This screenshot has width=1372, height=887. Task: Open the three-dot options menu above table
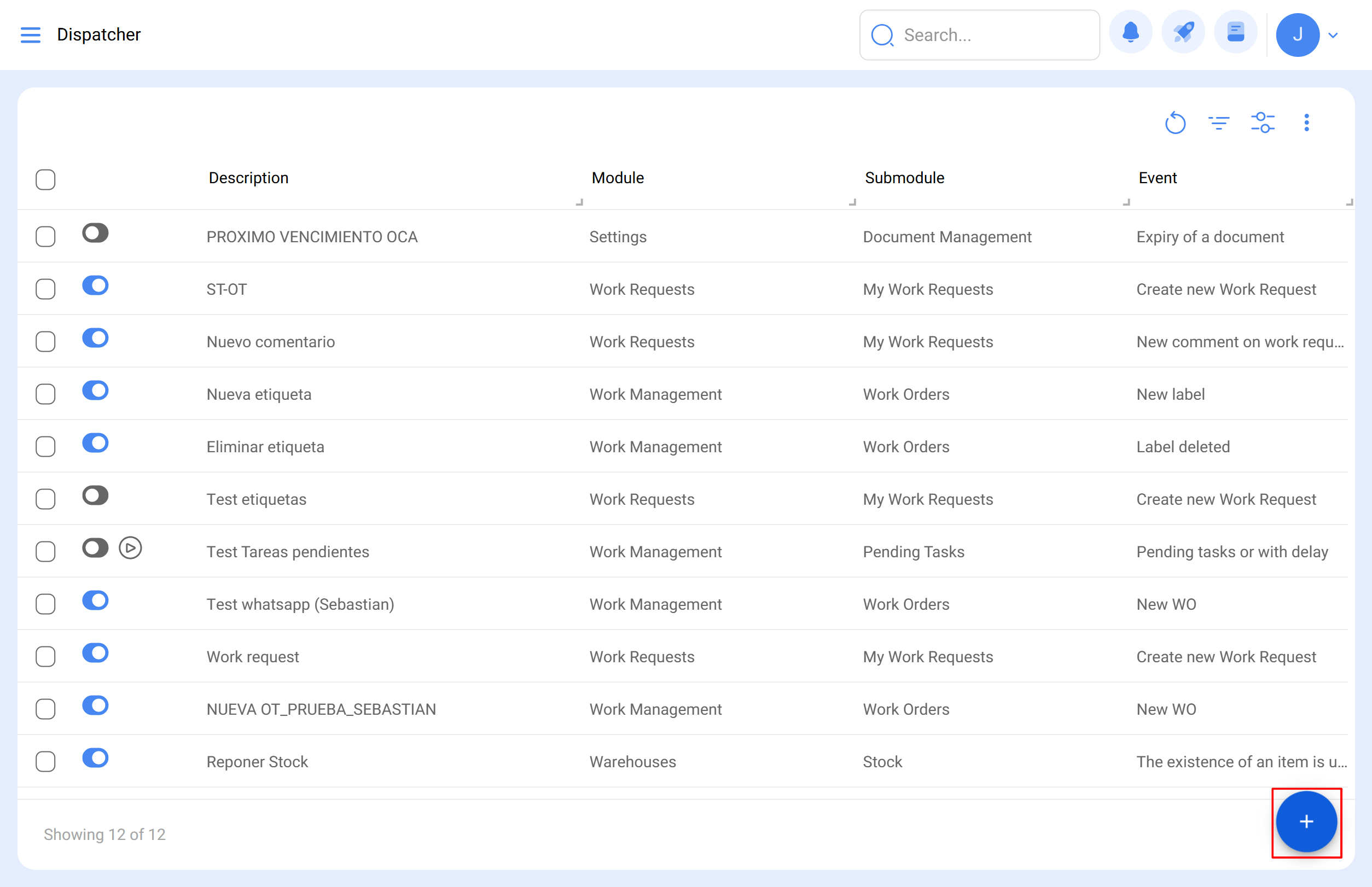[x=1306, y=122]
